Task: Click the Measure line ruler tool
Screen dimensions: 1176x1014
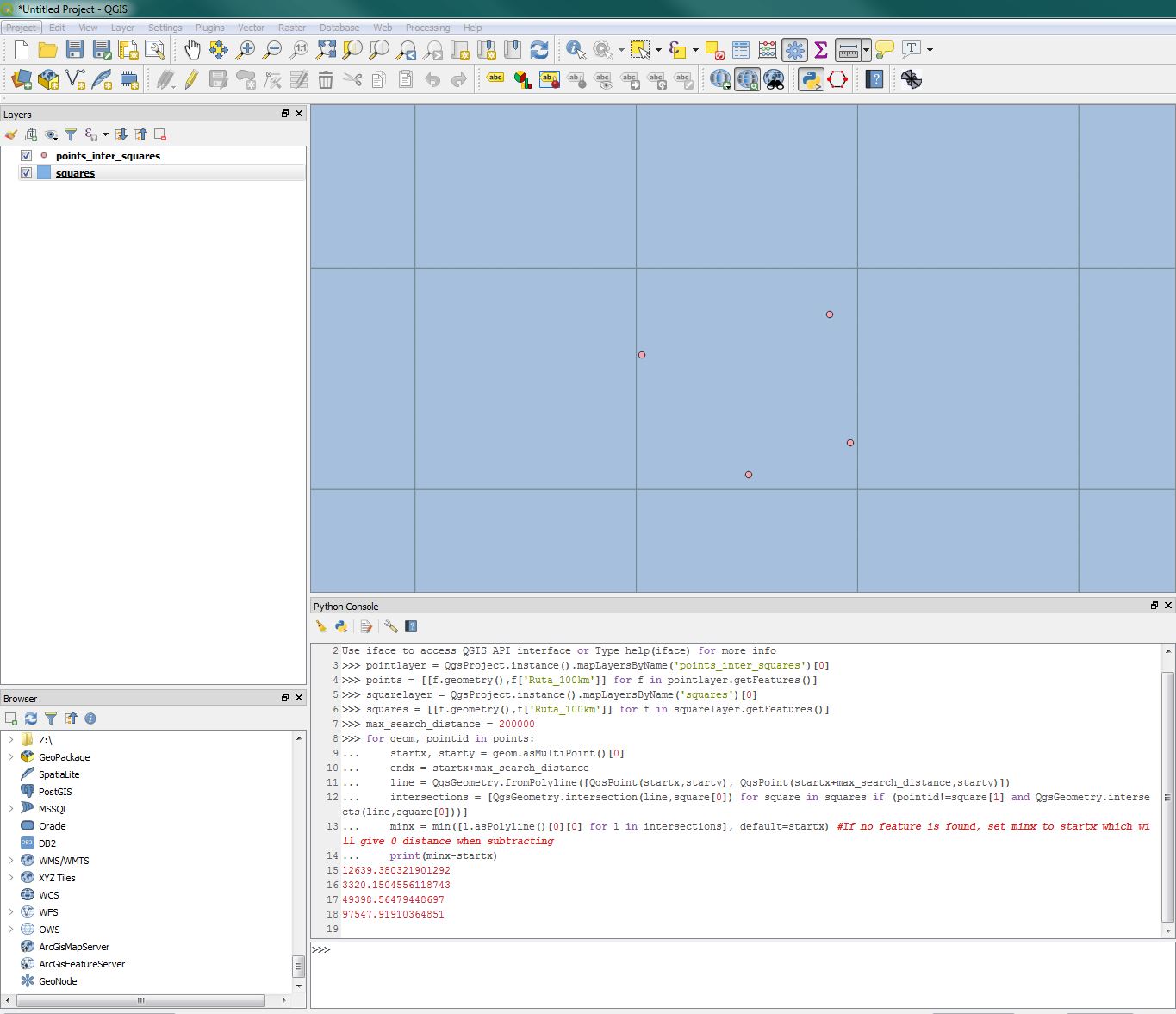Action: [848, 49]
